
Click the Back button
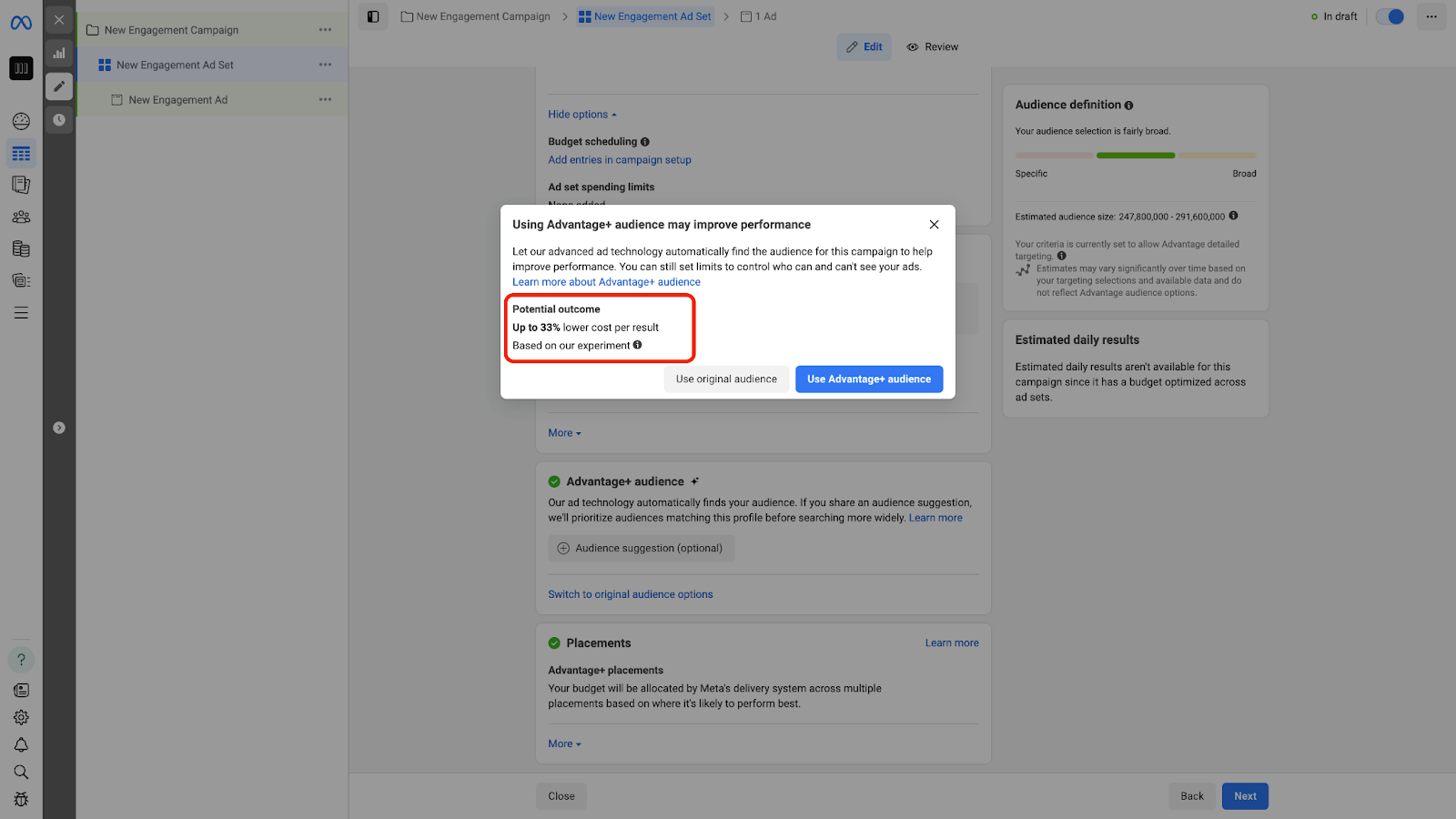pyautogui.click(x=1192, y=796)
